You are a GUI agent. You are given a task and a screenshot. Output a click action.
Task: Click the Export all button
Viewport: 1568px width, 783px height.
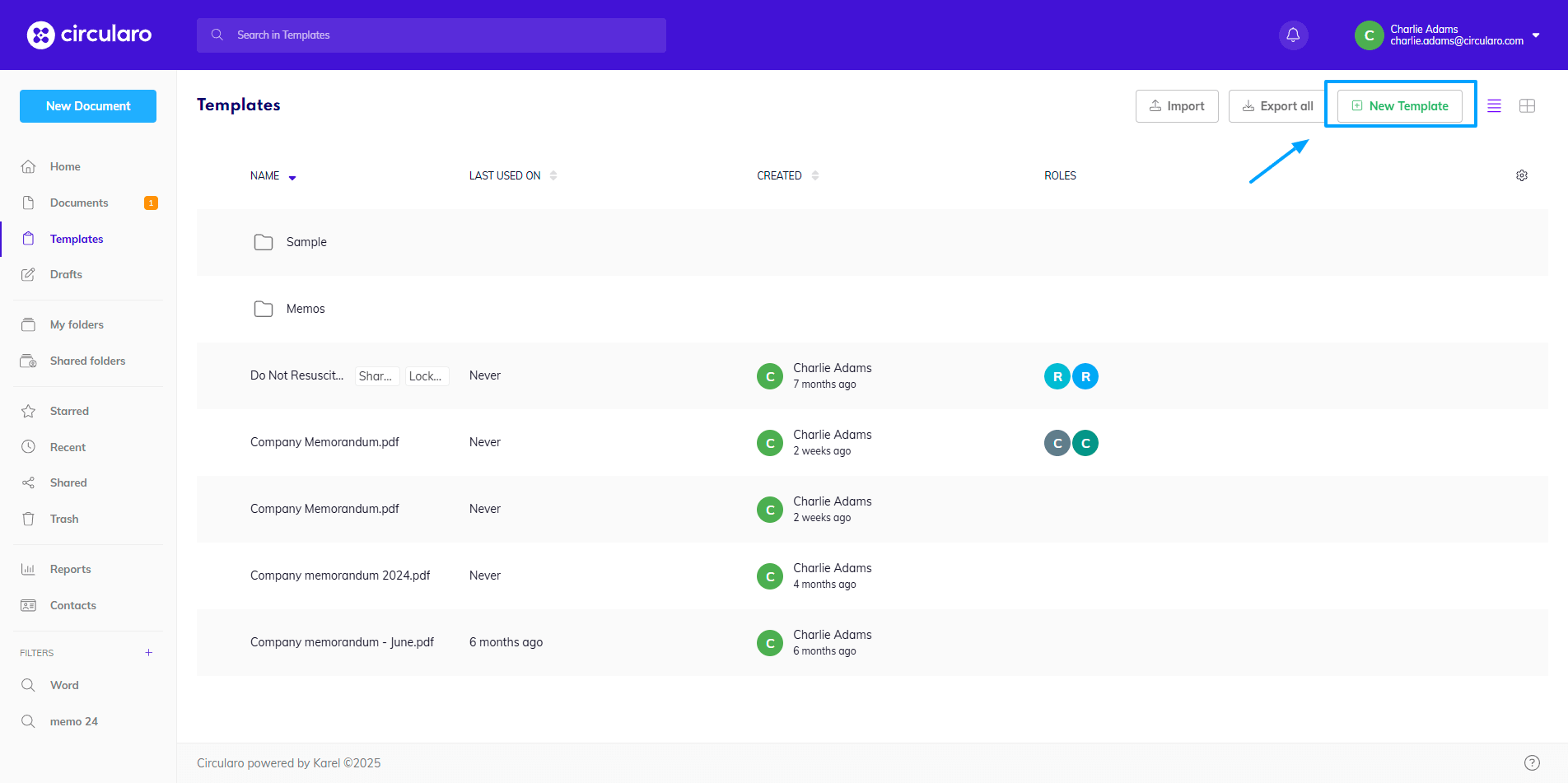pyautogui.click(x=1277, y=106)
